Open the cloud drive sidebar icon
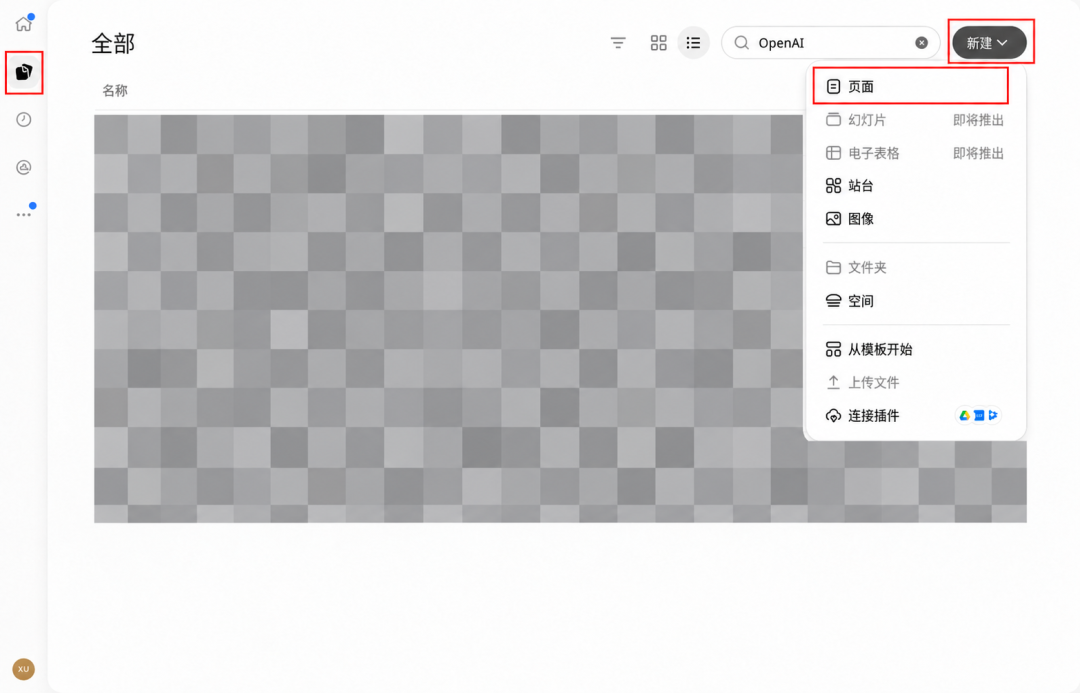The height and width of the screenshot is (693, 1080). click(23, 167)
